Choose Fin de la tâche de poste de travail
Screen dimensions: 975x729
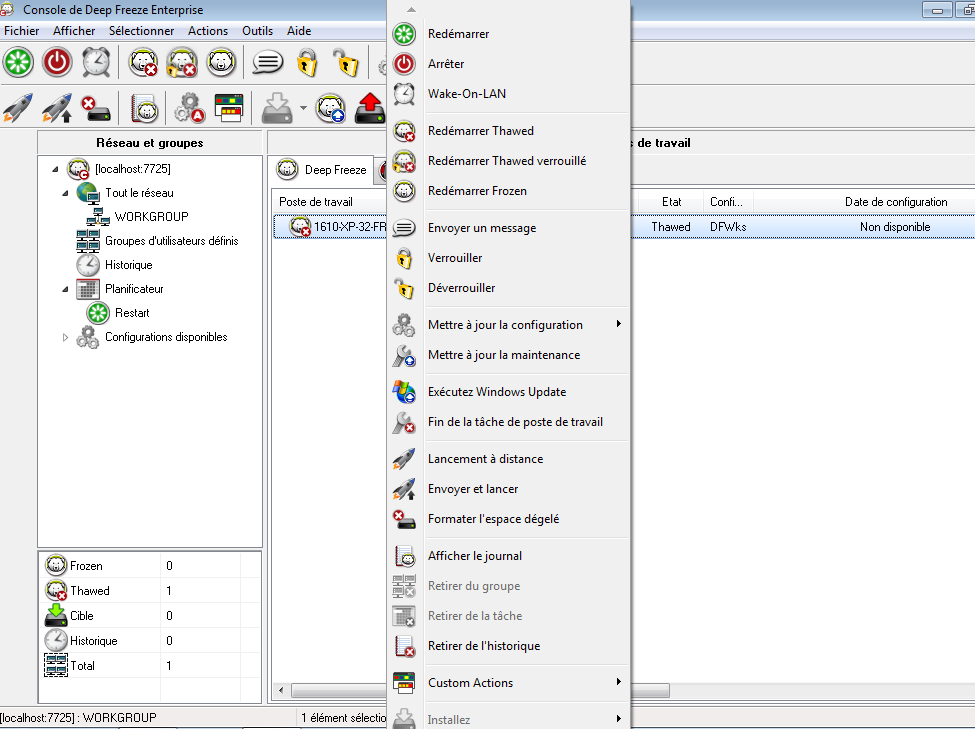click(509, 422)
